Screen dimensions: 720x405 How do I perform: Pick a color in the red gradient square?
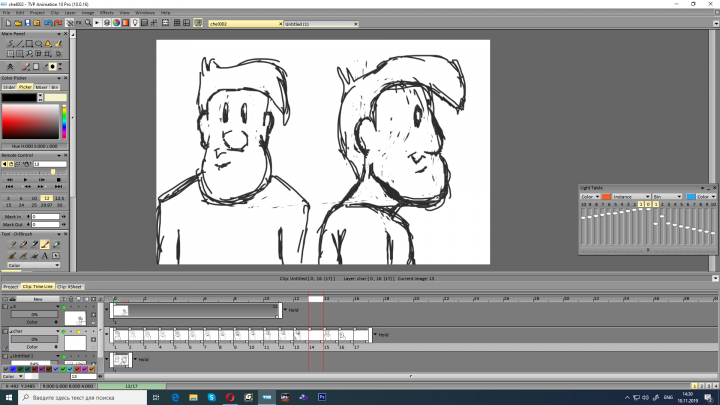coord(30,121)
